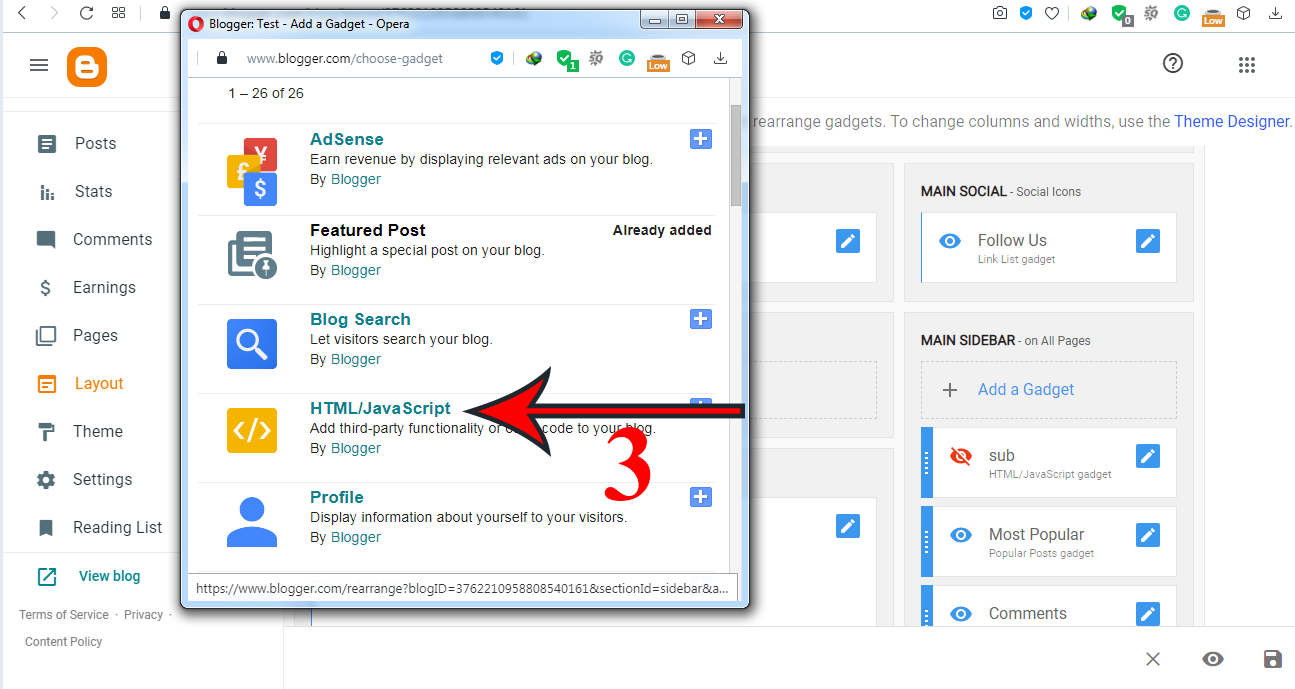Open Stats in the sidebar

click(93, 192)
